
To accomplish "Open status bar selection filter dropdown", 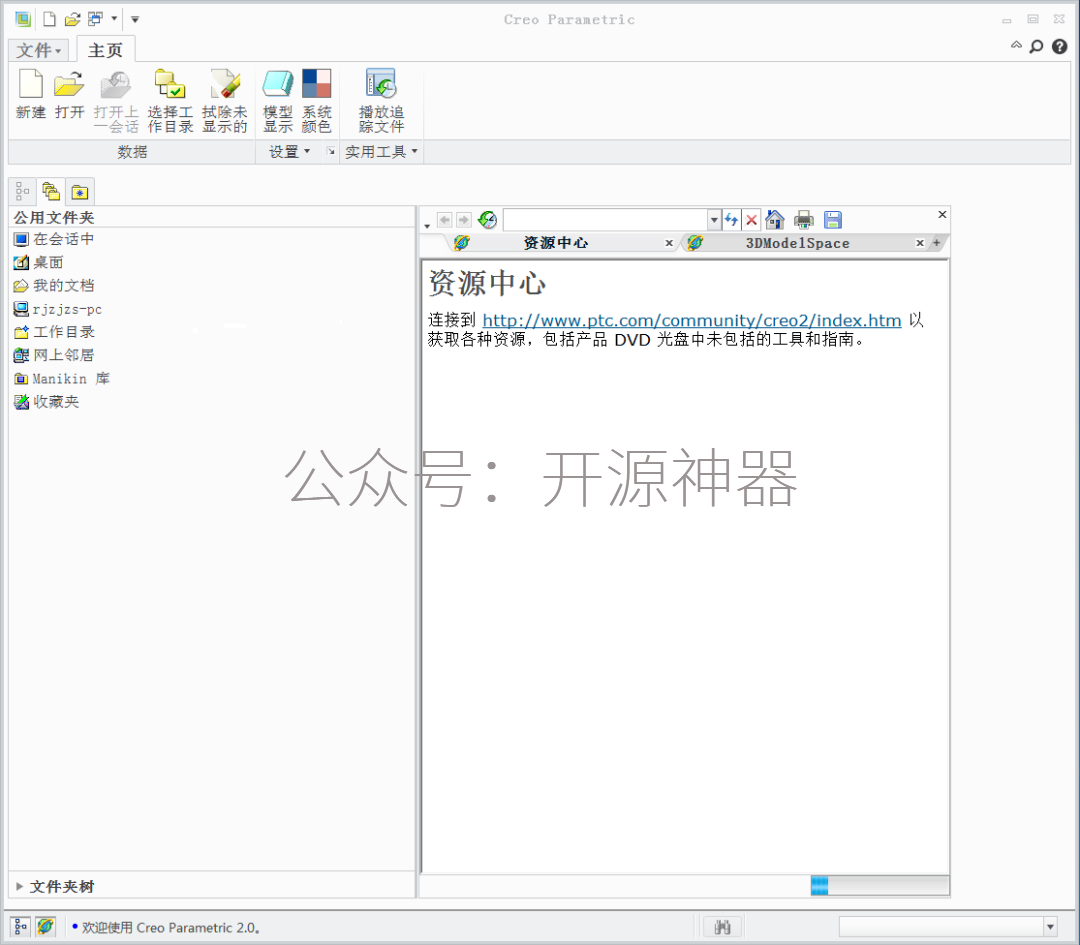I will click(1050, 927).
